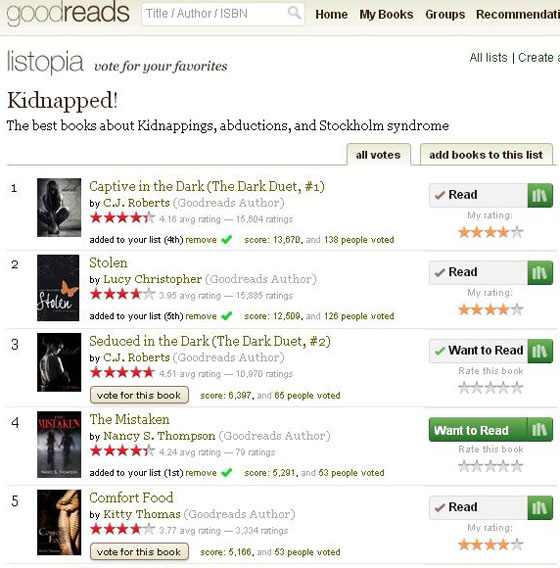Rate Seduced in the Dark five stars

click(x=518, y=388)
